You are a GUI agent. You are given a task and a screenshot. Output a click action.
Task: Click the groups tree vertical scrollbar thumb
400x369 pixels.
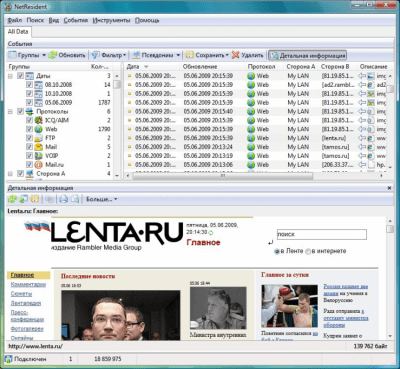coord(117,84)
